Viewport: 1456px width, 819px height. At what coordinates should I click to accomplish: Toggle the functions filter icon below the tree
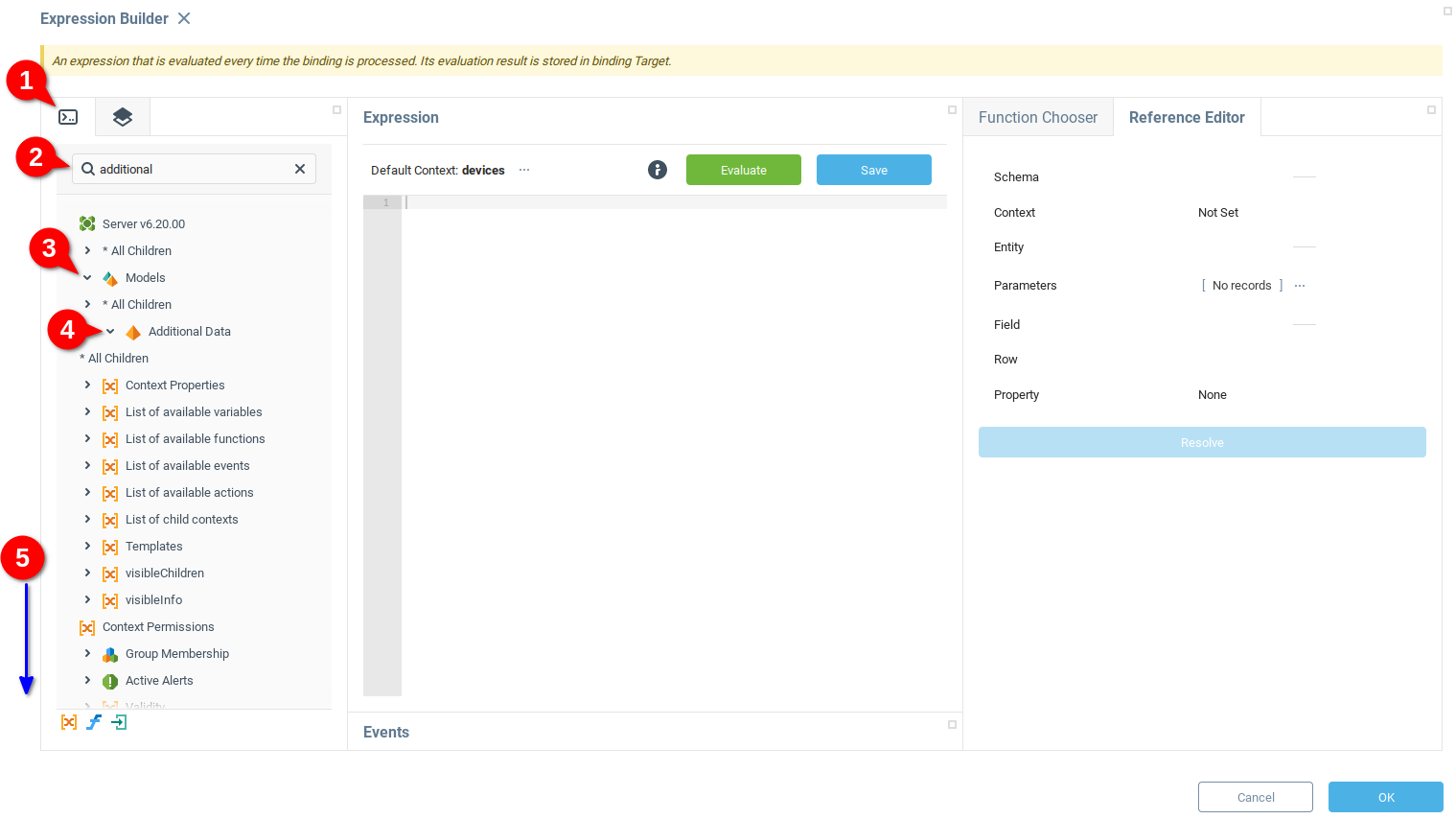[x=94, y=722]
